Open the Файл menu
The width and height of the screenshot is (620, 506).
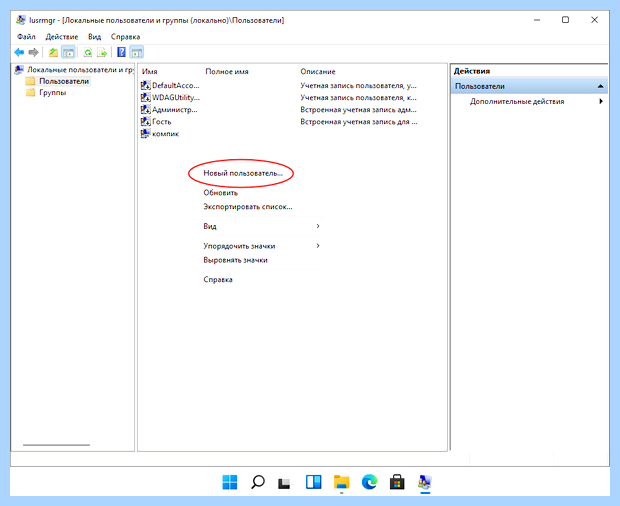(x=26, y=37)
